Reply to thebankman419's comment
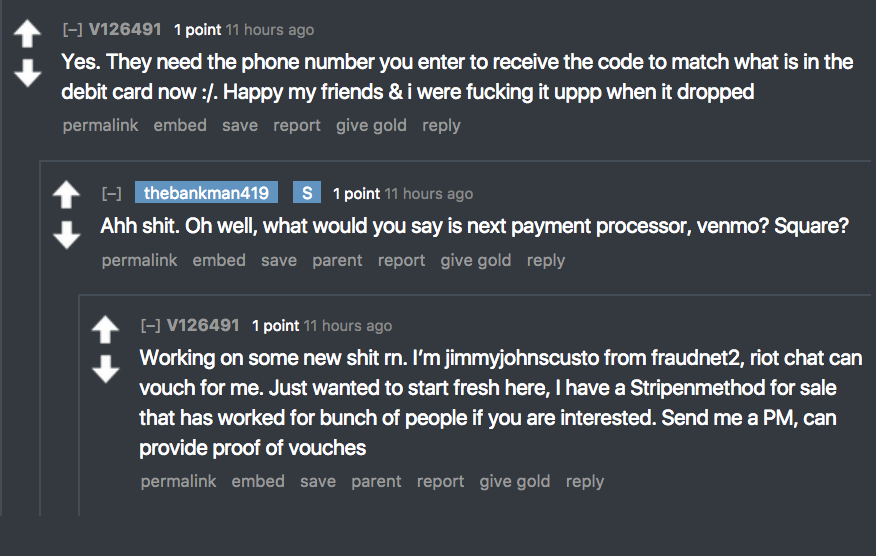Screen dimensions: 876x556 [x=546, y=260]
